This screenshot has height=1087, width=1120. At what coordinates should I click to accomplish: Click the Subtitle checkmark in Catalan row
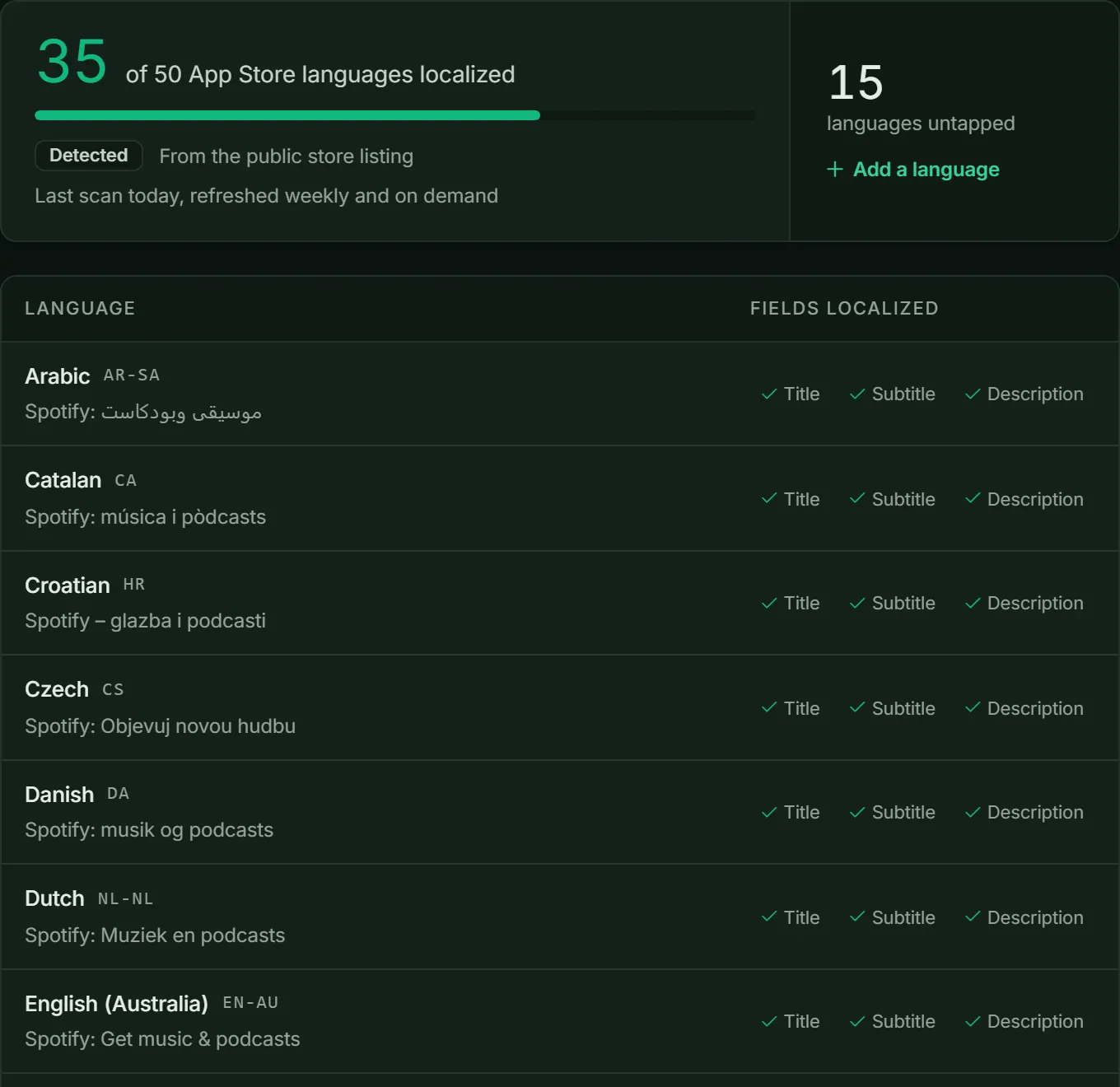[857, 499]
